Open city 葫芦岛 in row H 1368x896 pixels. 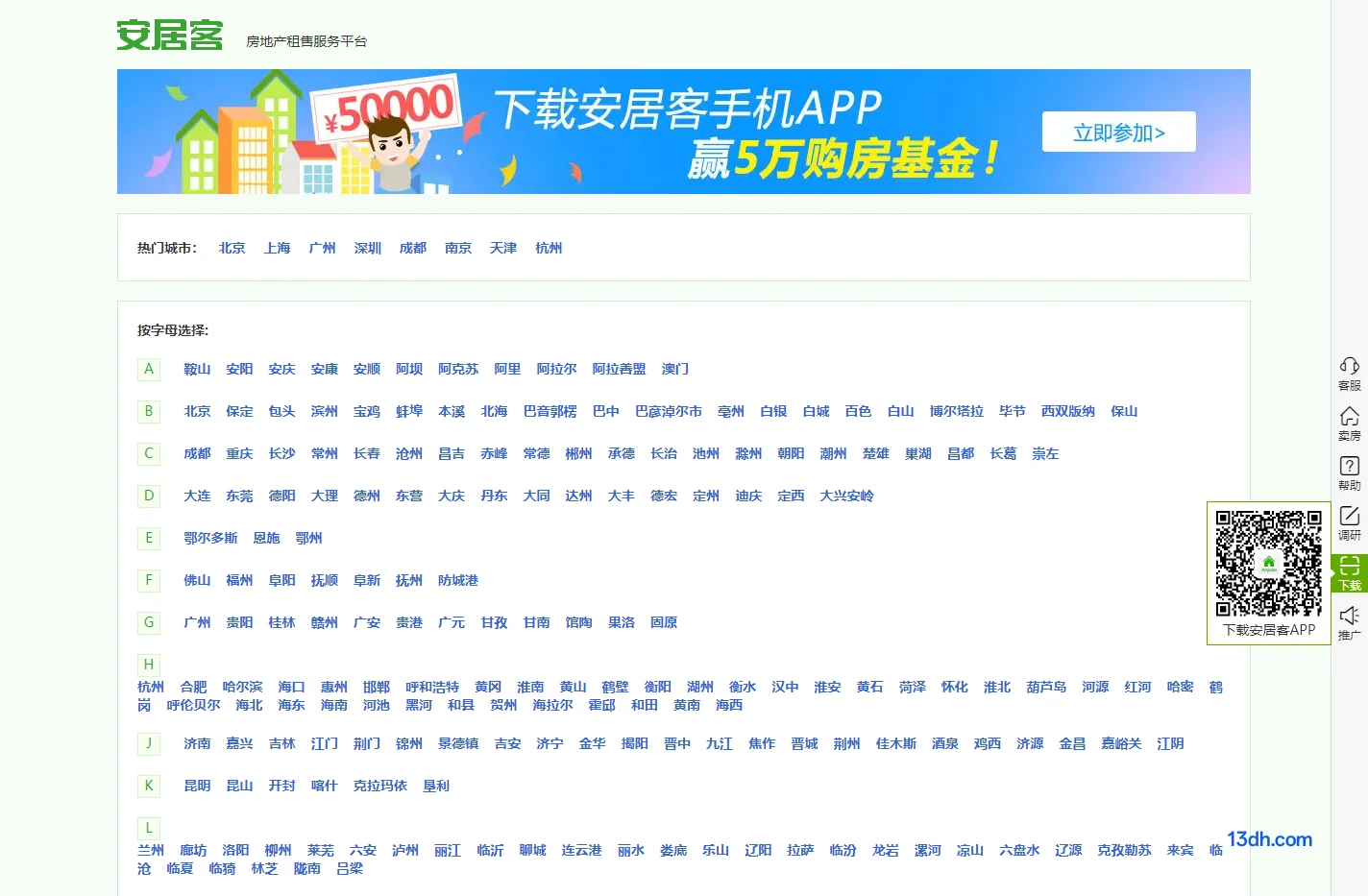tap(1046, 687)
